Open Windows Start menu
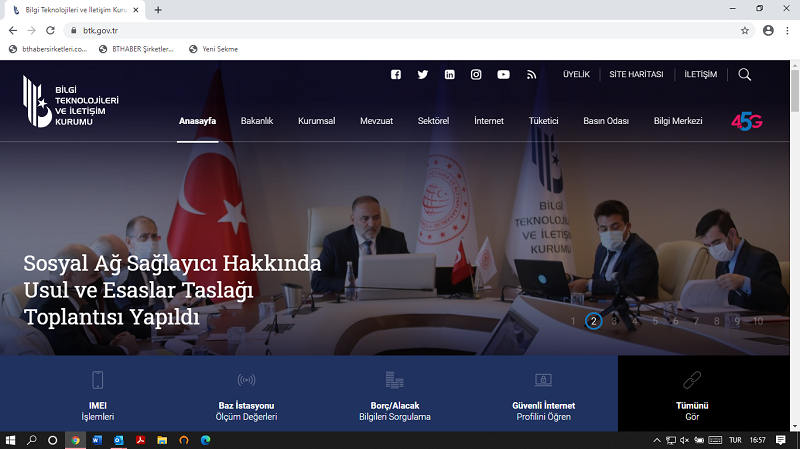Image resolution: width=800 pixels, height=449 pixels. [10, 440]
